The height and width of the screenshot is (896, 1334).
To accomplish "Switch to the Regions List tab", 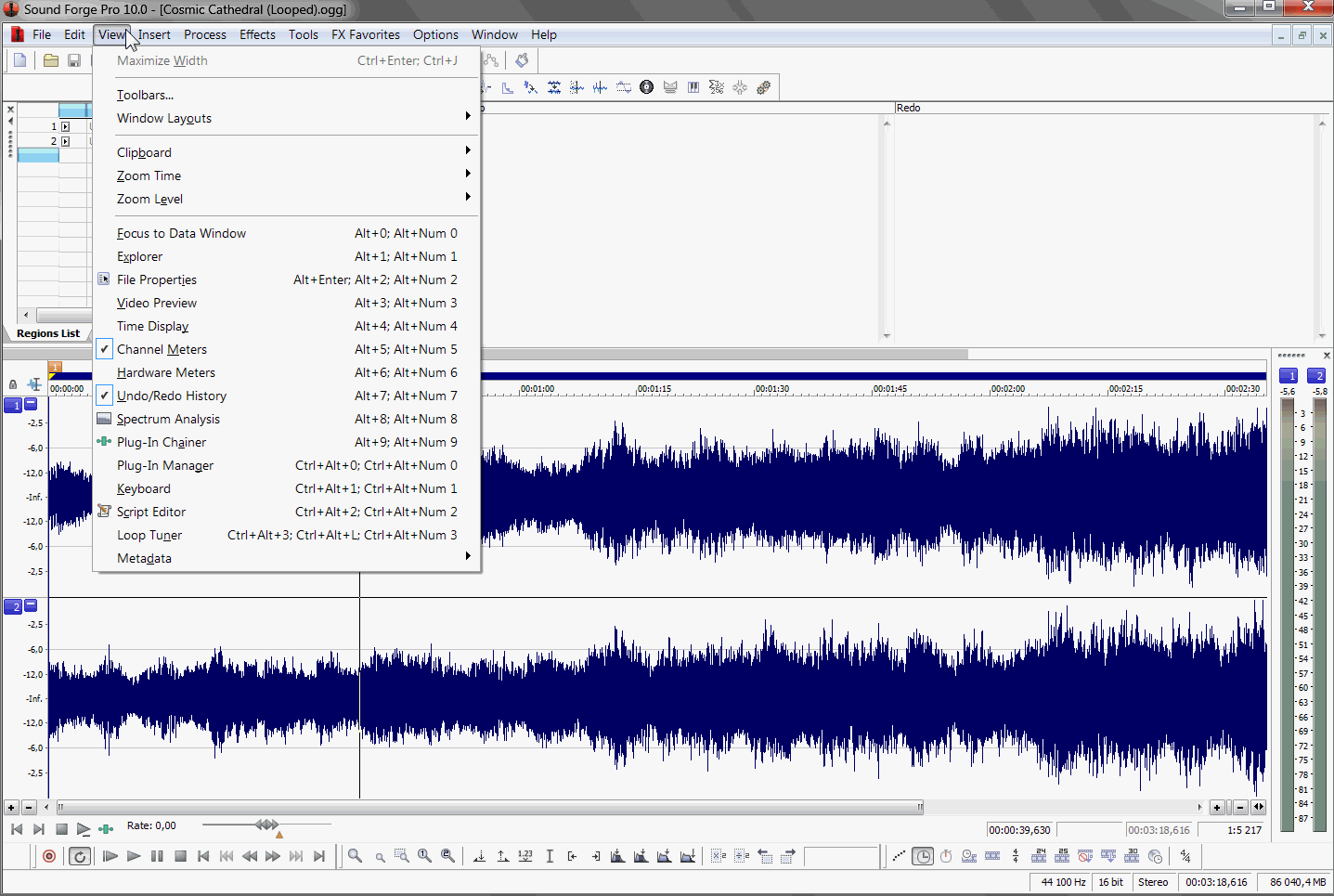I will [48, 333].
